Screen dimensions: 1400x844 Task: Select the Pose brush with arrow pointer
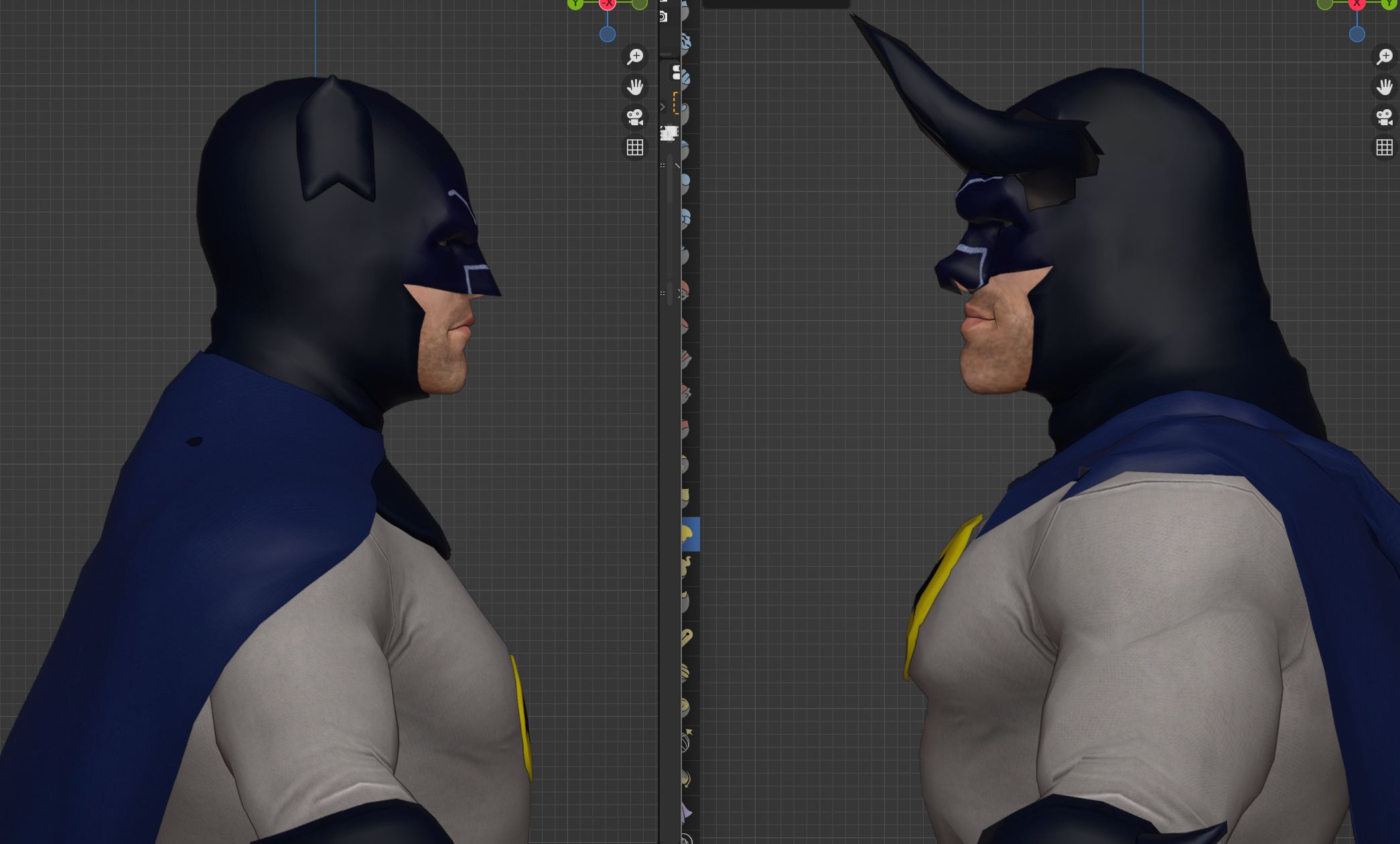tap(687, 742)
